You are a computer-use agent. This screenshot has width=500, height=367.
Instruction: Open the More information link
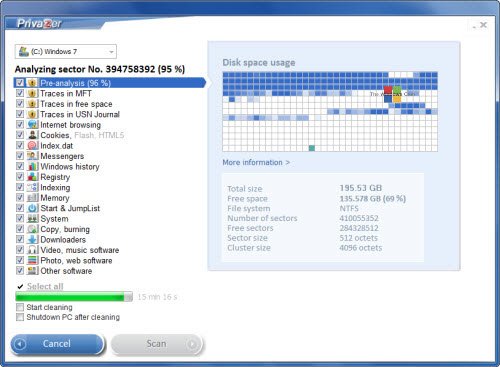tap(256, 162)
